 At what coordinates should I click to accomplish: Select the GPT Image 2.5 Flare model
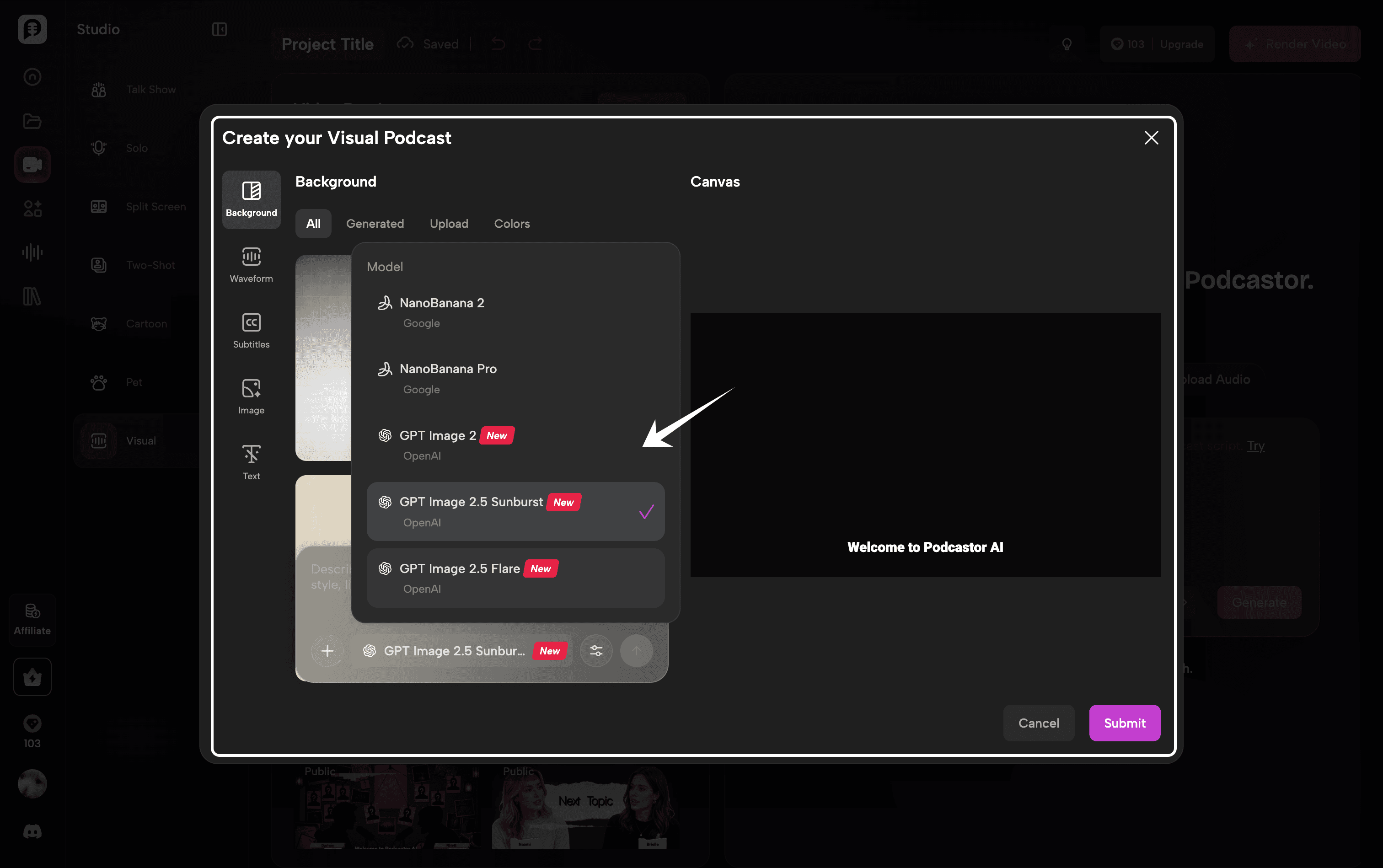(x=515, y=578)
